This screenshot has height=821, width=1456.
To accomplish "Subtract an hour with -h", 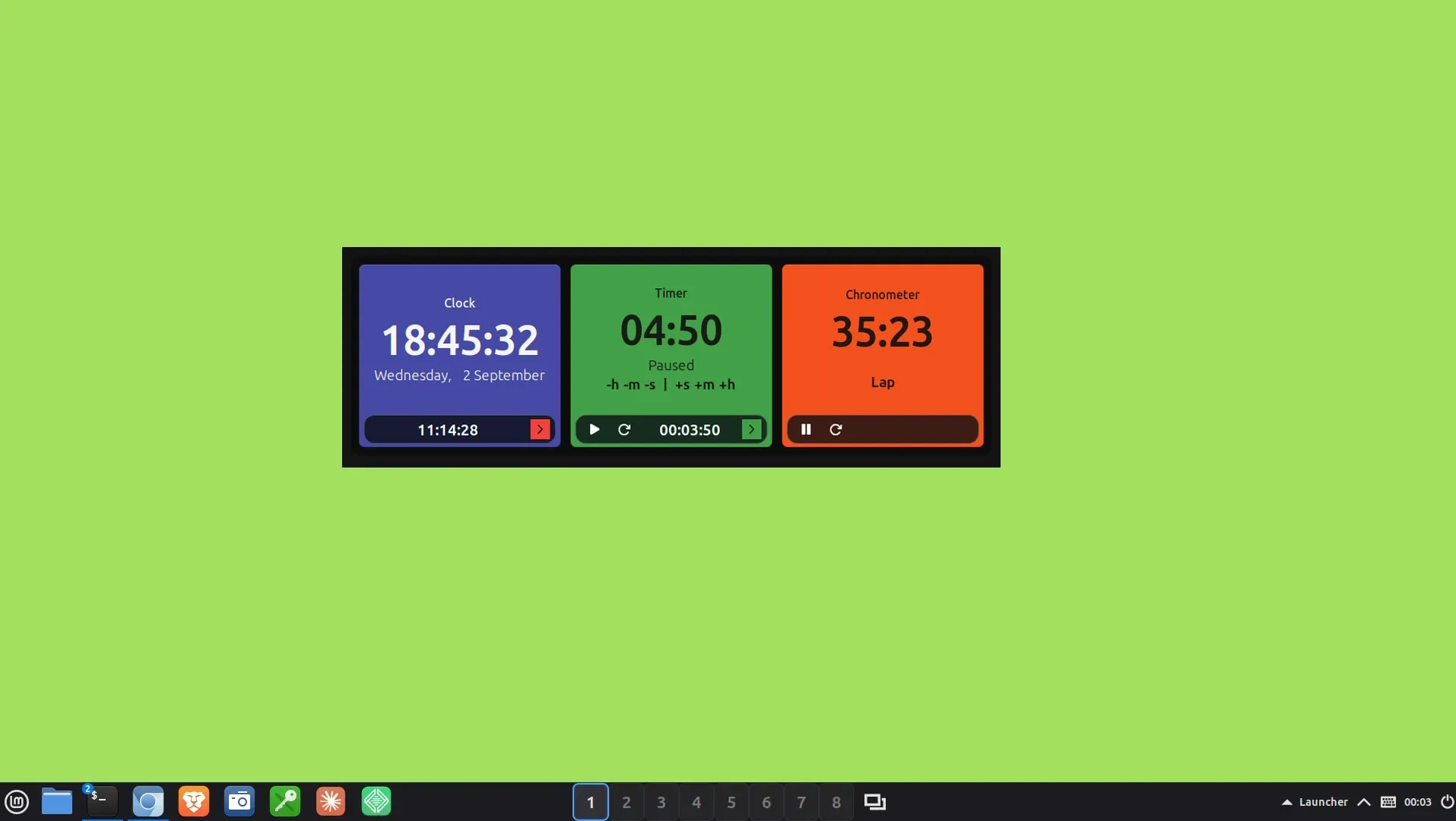I will pos(613,385).
